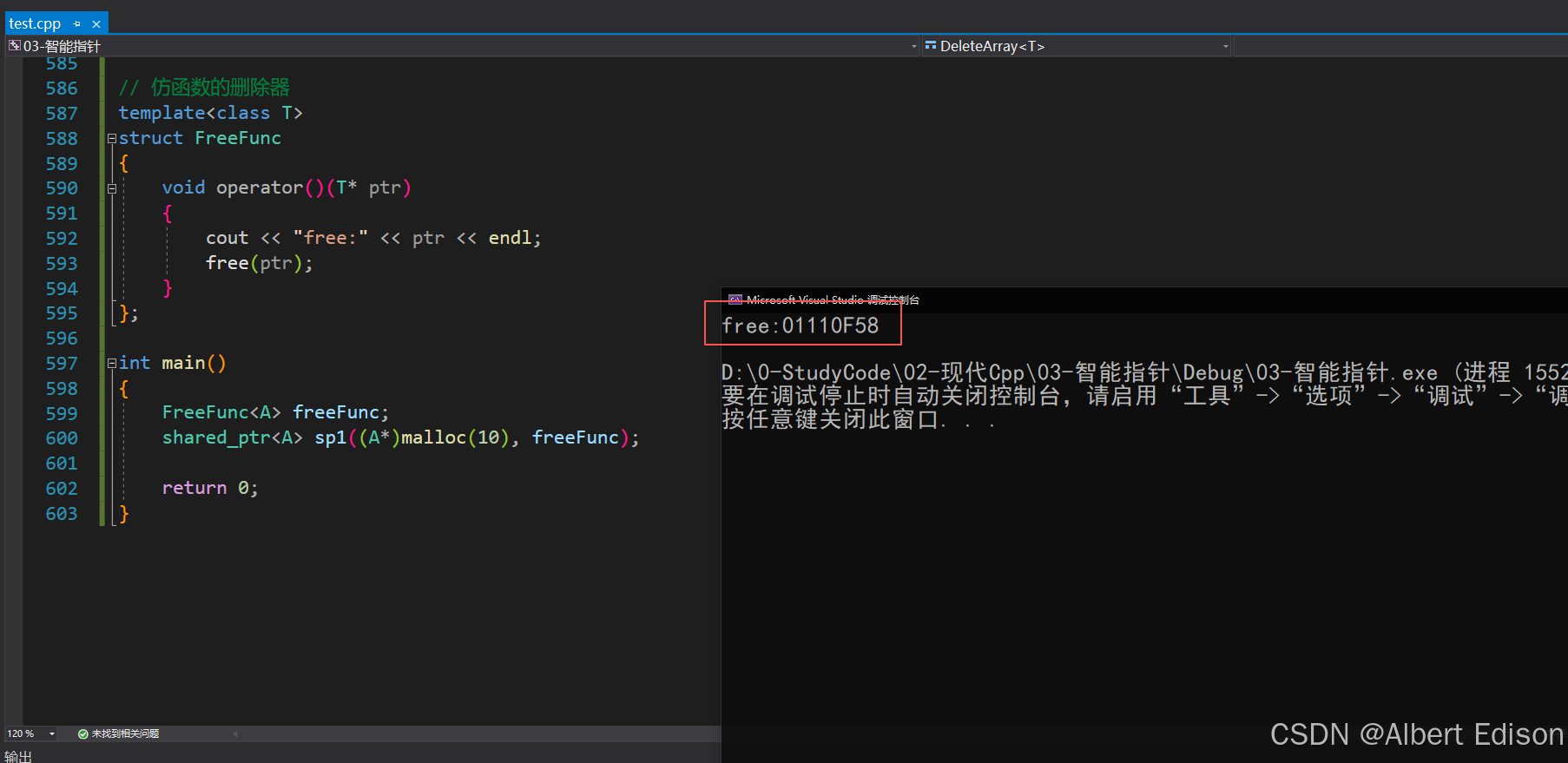Click the endl token on line 592
This screenshot has height=763, width=1568.
(x=510, y=238)
